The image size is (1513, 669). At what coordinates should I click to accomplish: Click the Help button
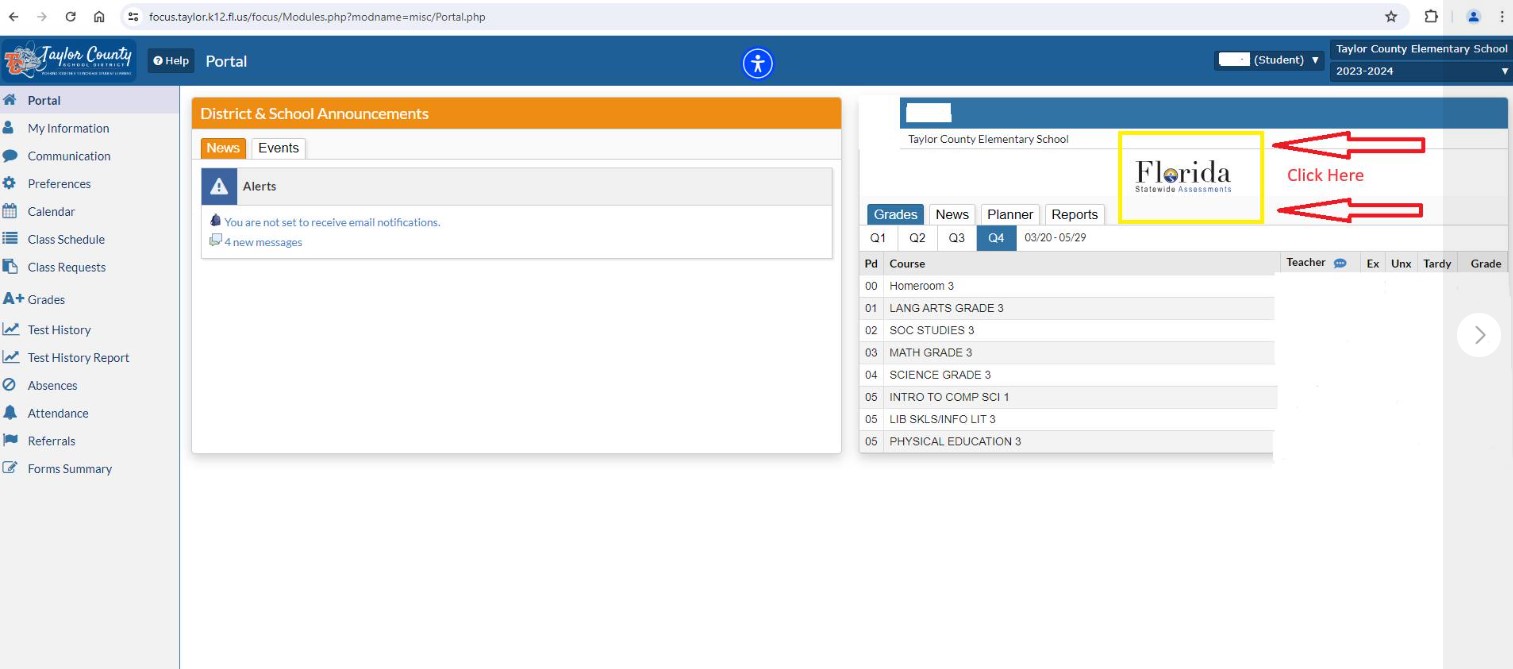[171, 61]
